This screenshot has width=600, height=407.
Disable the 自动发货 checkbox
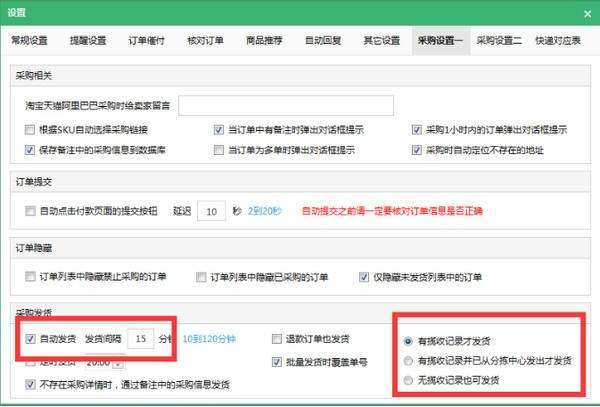(x=31, y=339)
